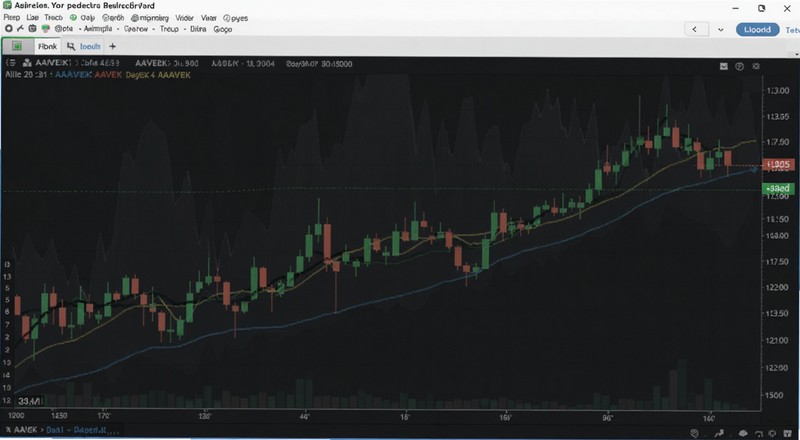Click the back arrow button
The height and width of the screenshot is (440, 800).
click(x=695, y=30)
